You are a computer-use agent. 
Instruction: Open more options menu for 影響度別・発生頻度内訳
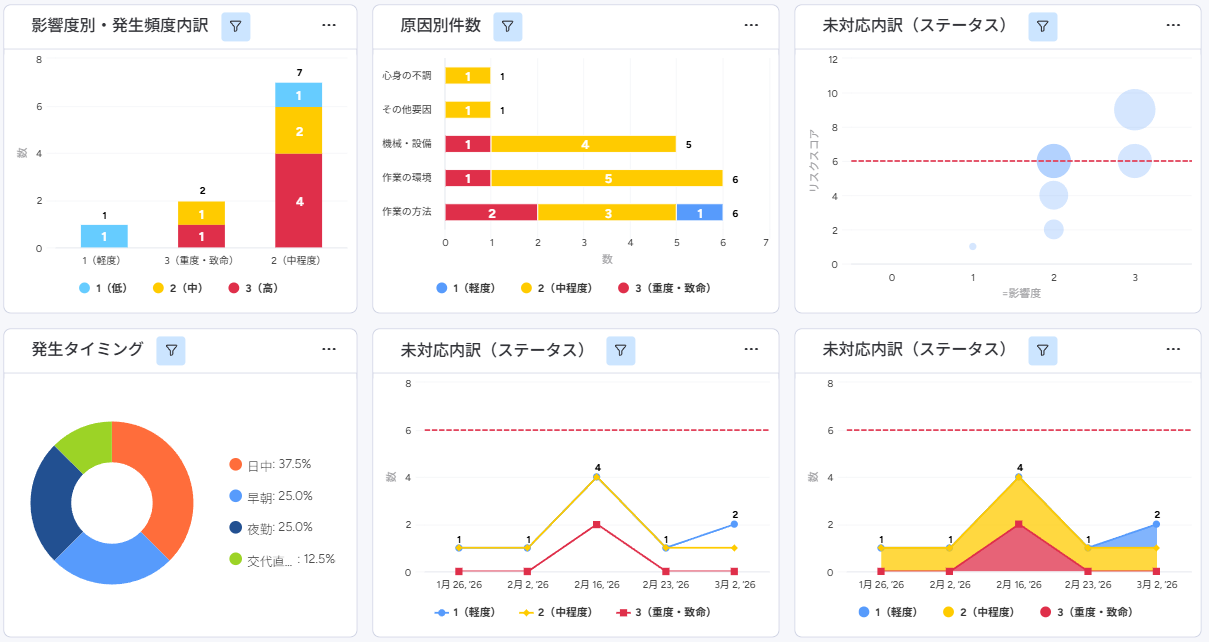tap(329, 26)
